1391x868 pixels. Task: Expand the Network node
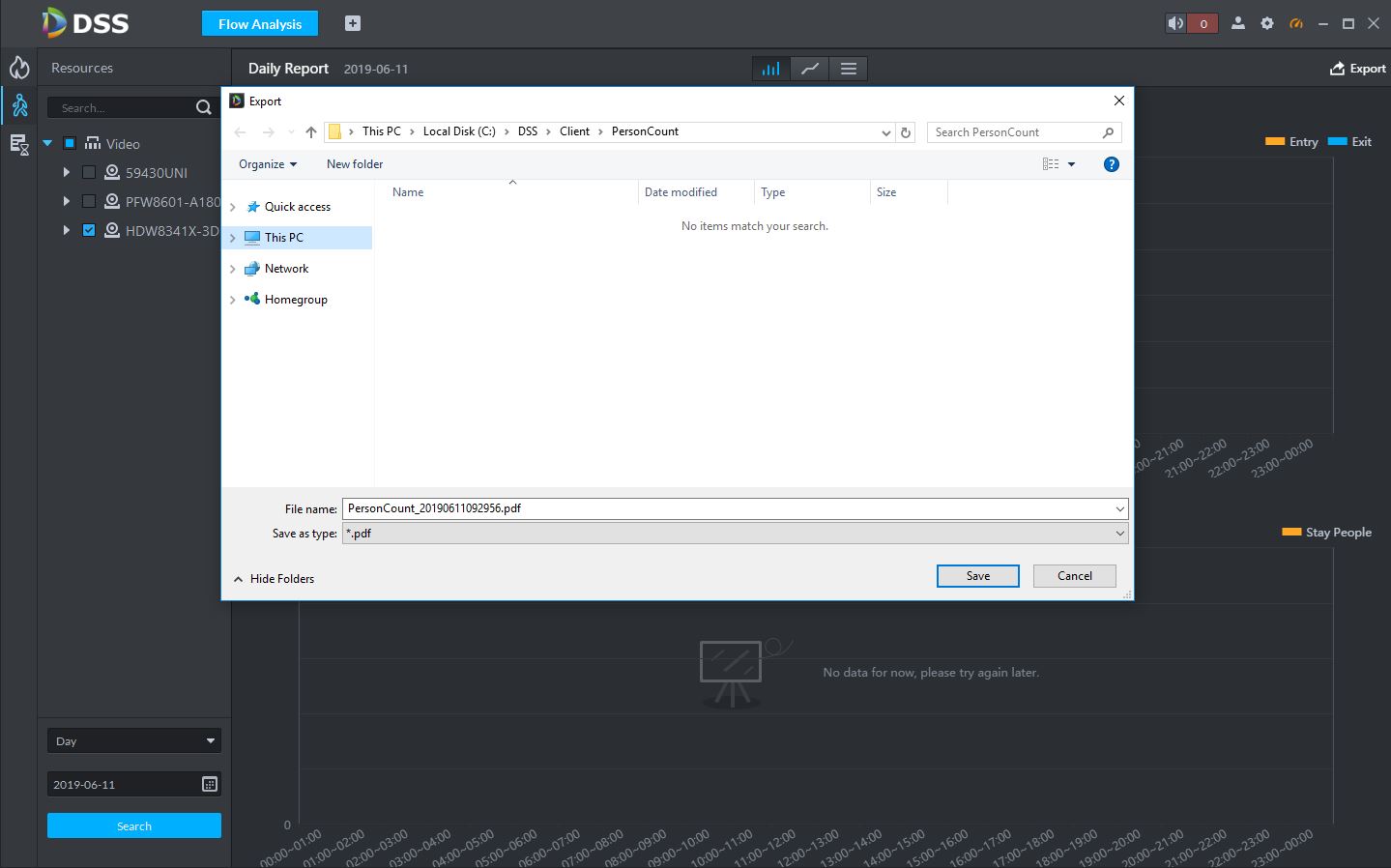click(233, 269)
